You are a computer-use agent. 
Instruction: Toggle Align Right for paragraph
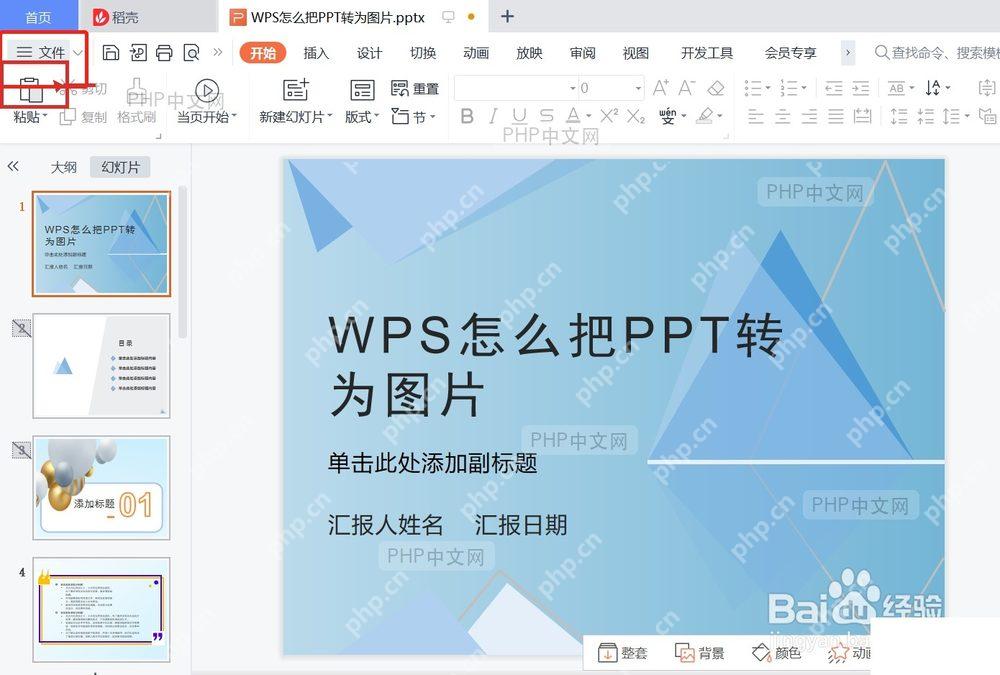coord(809,116)
